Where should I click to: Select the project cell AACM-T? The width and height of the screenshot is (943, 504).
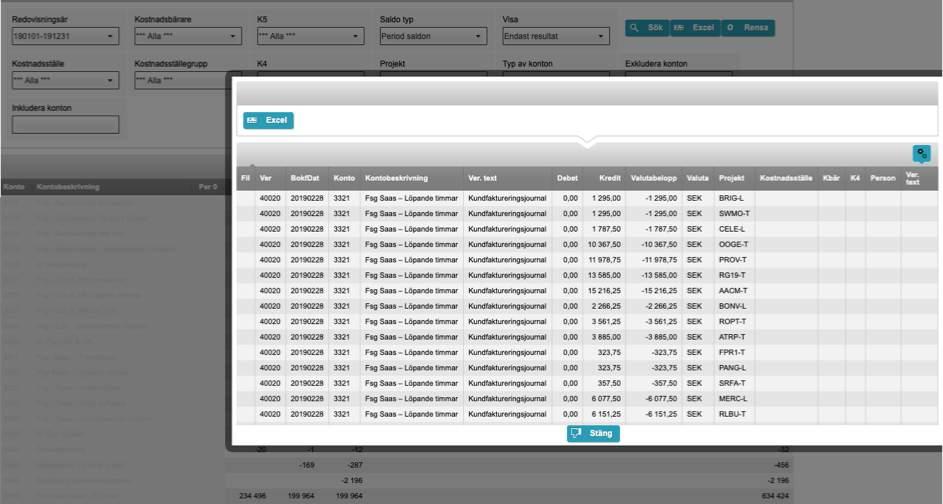733,291
